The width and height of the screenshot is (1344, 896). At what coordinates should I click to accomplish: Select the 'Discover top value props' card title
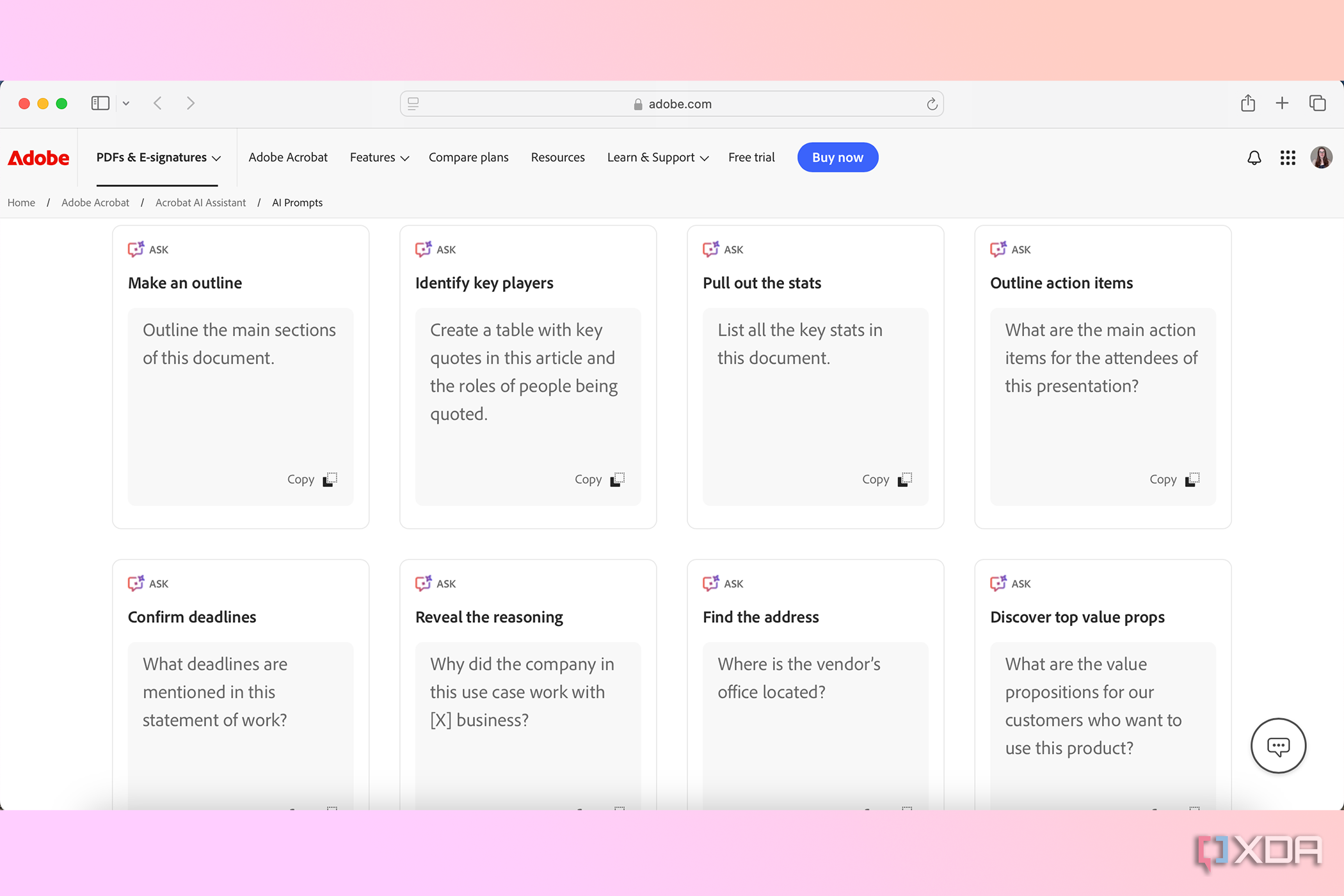(x=1077, y=617)
